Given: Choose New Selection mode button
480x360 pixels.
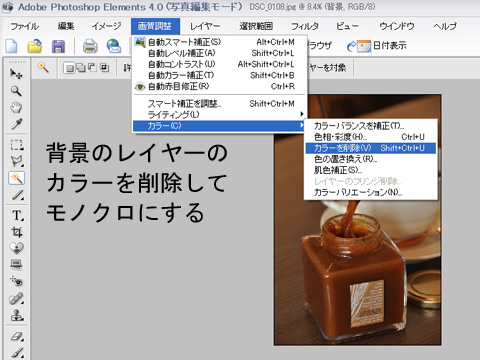Looking at the screenshot, I should tap(69, 68).
